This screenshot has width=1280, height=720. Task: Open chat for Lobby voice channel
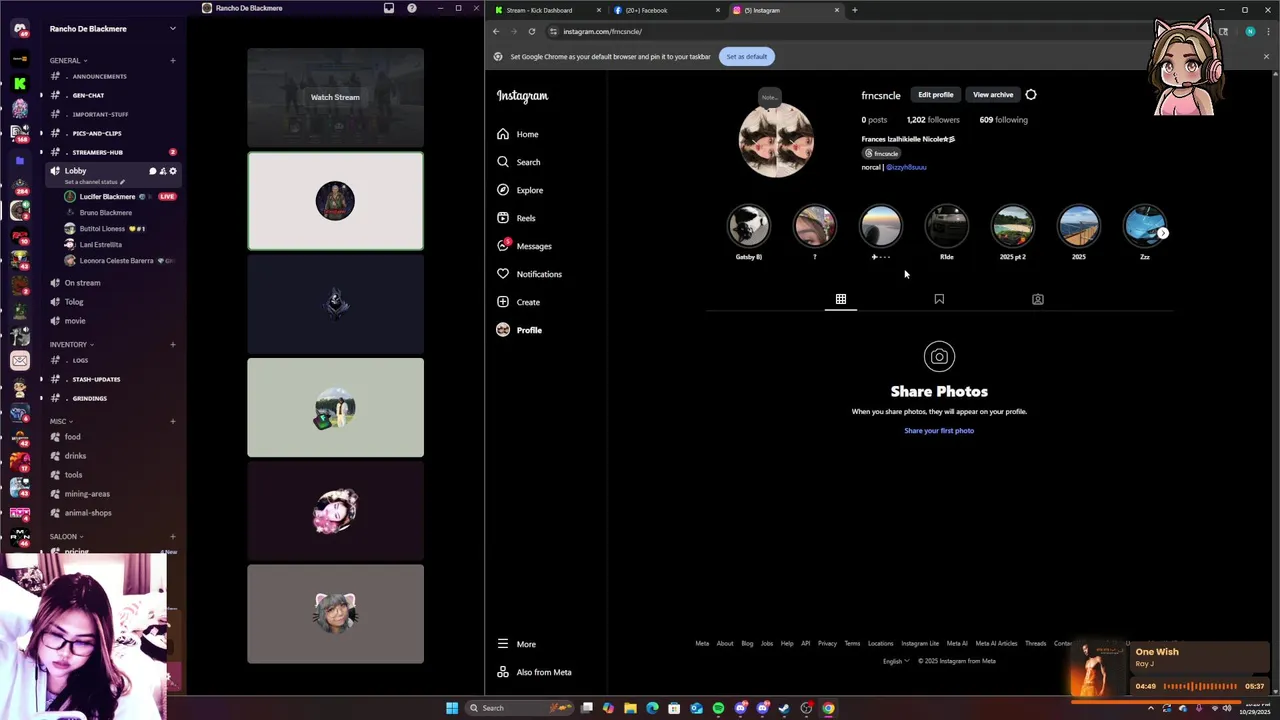pyautogui.click(x=152, y=171)
